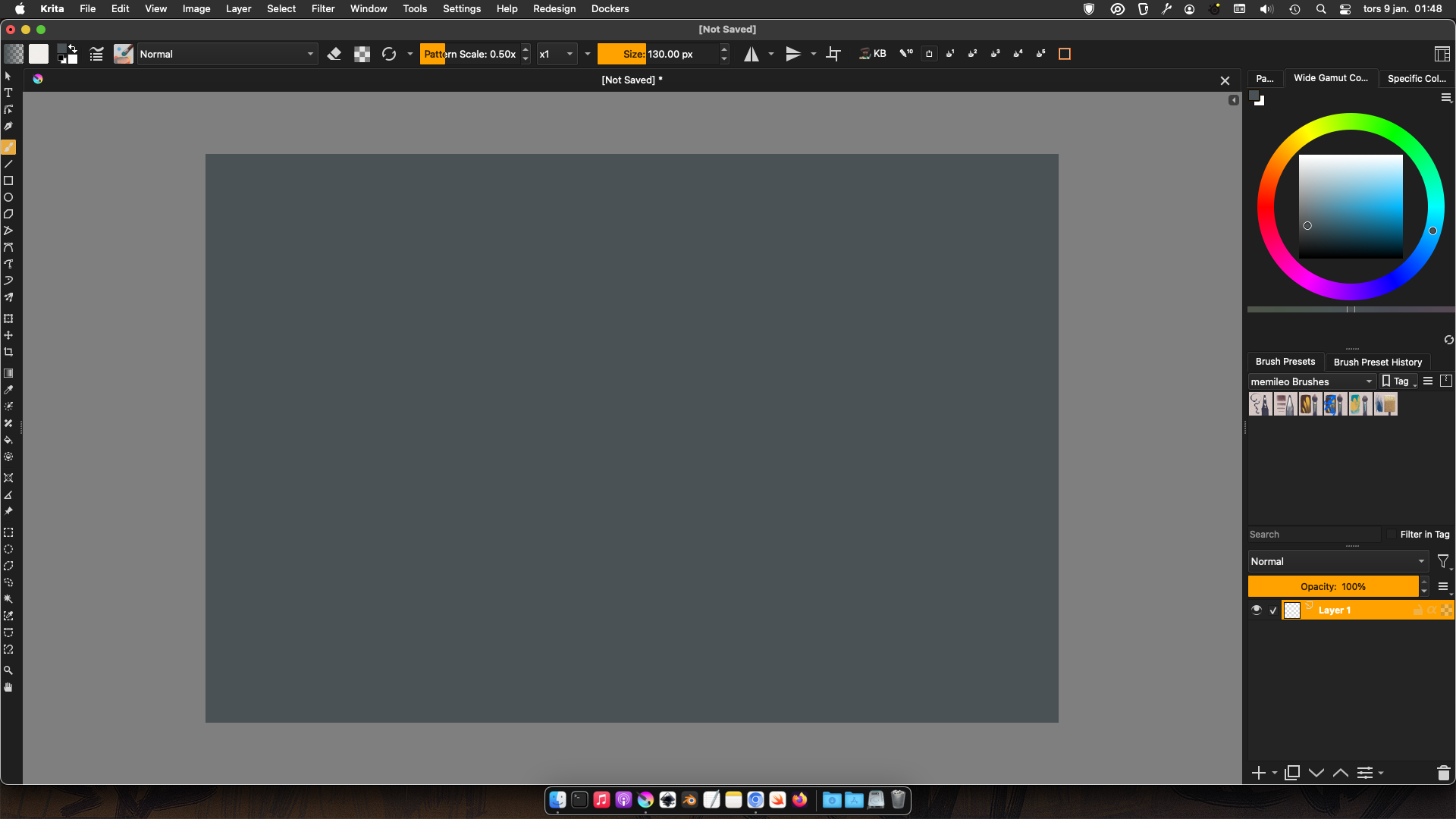Toggle eraser mode in top toolbar
The image size is (1456, 819).
pos(334,54)
